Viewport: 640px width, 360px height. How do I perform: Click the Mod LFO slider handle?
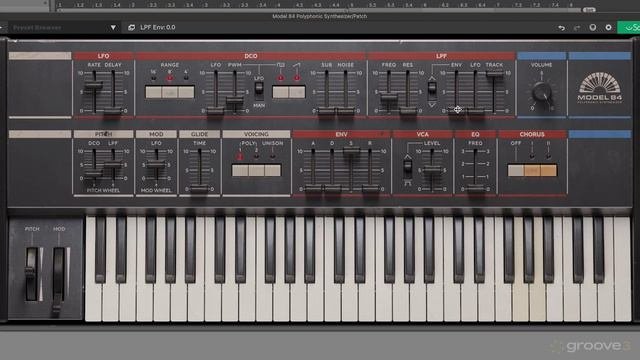coord(156,165)
